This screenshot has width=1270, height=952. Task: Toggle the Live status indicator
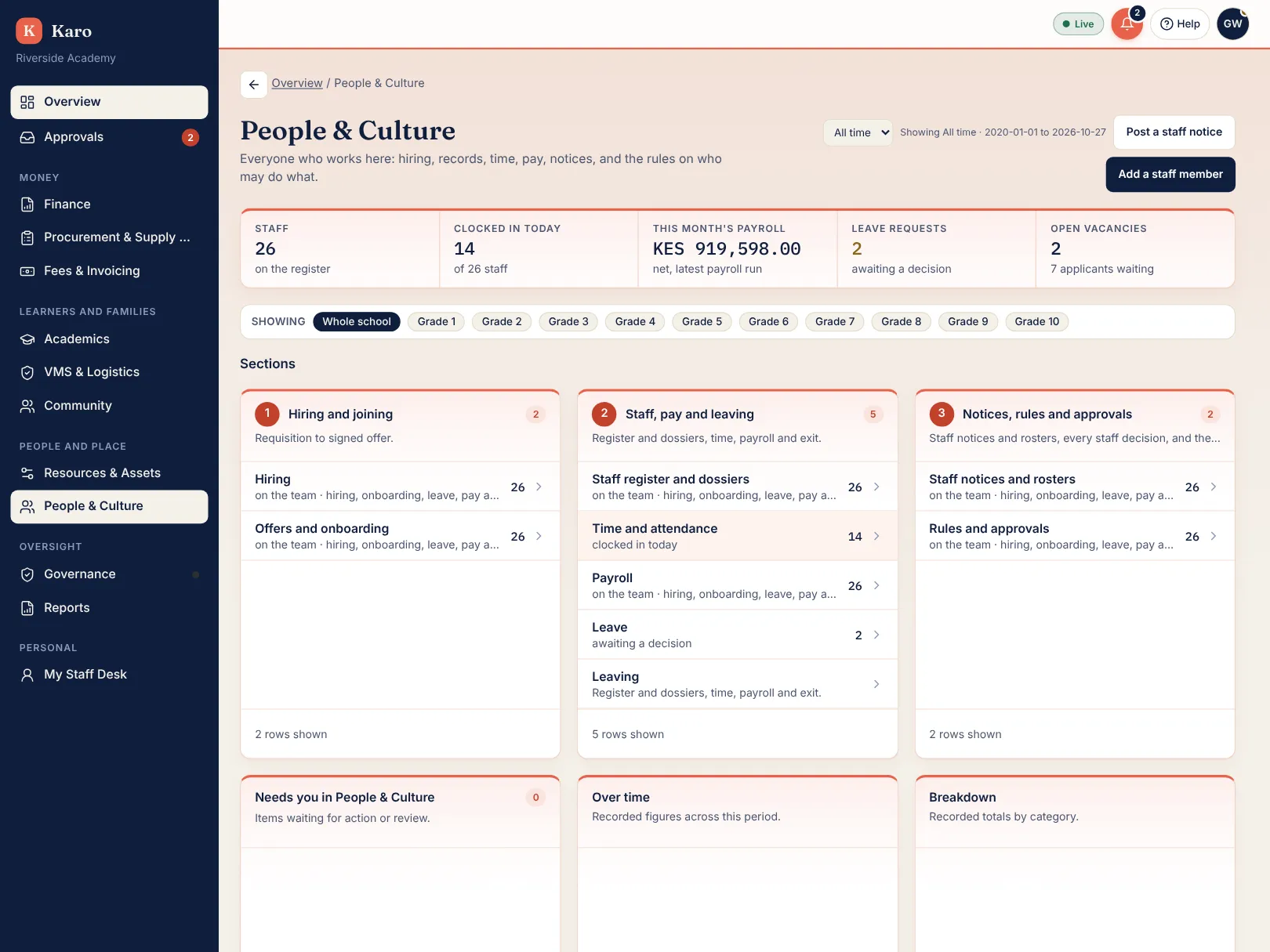pyautogui.click(x=1078, y=24)
